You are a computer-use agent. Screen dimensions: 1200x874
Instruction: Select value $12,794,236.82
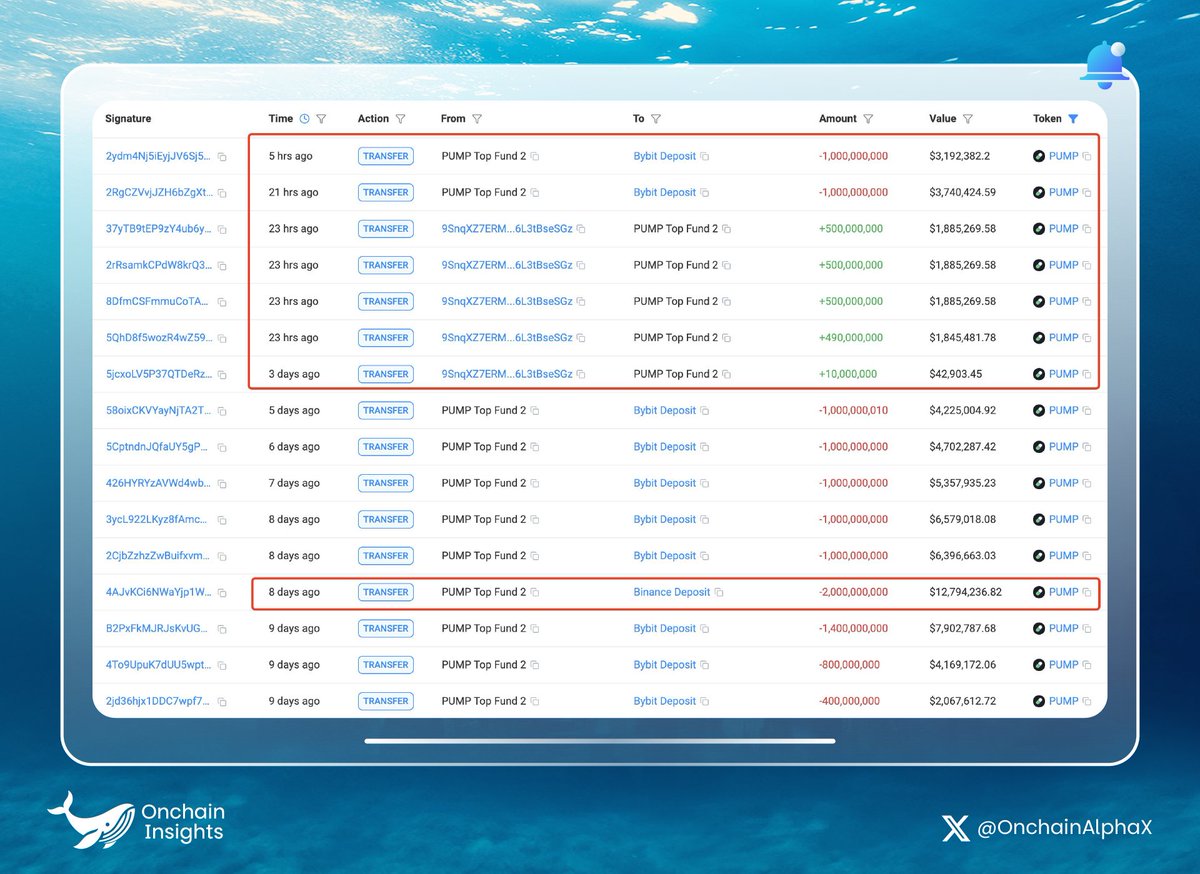[x=966, y=592]
